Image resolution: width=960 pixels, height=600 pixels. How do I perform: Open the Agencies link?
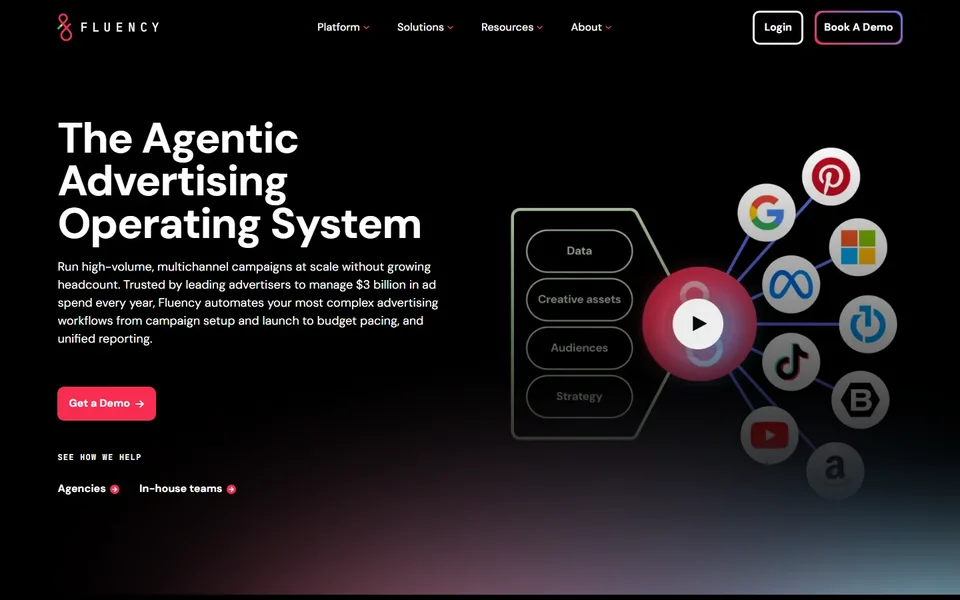tap(88, 489)
